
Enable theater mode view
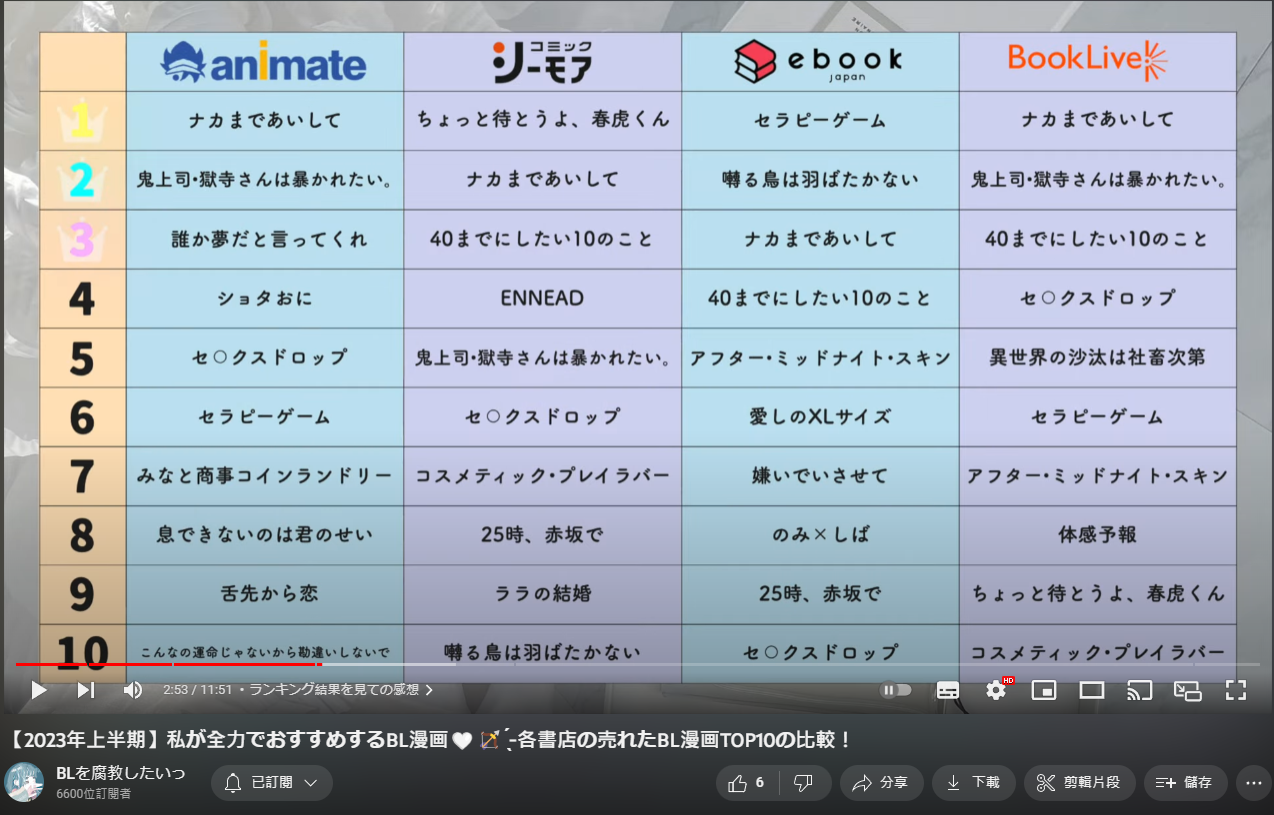pos(1092,690)
